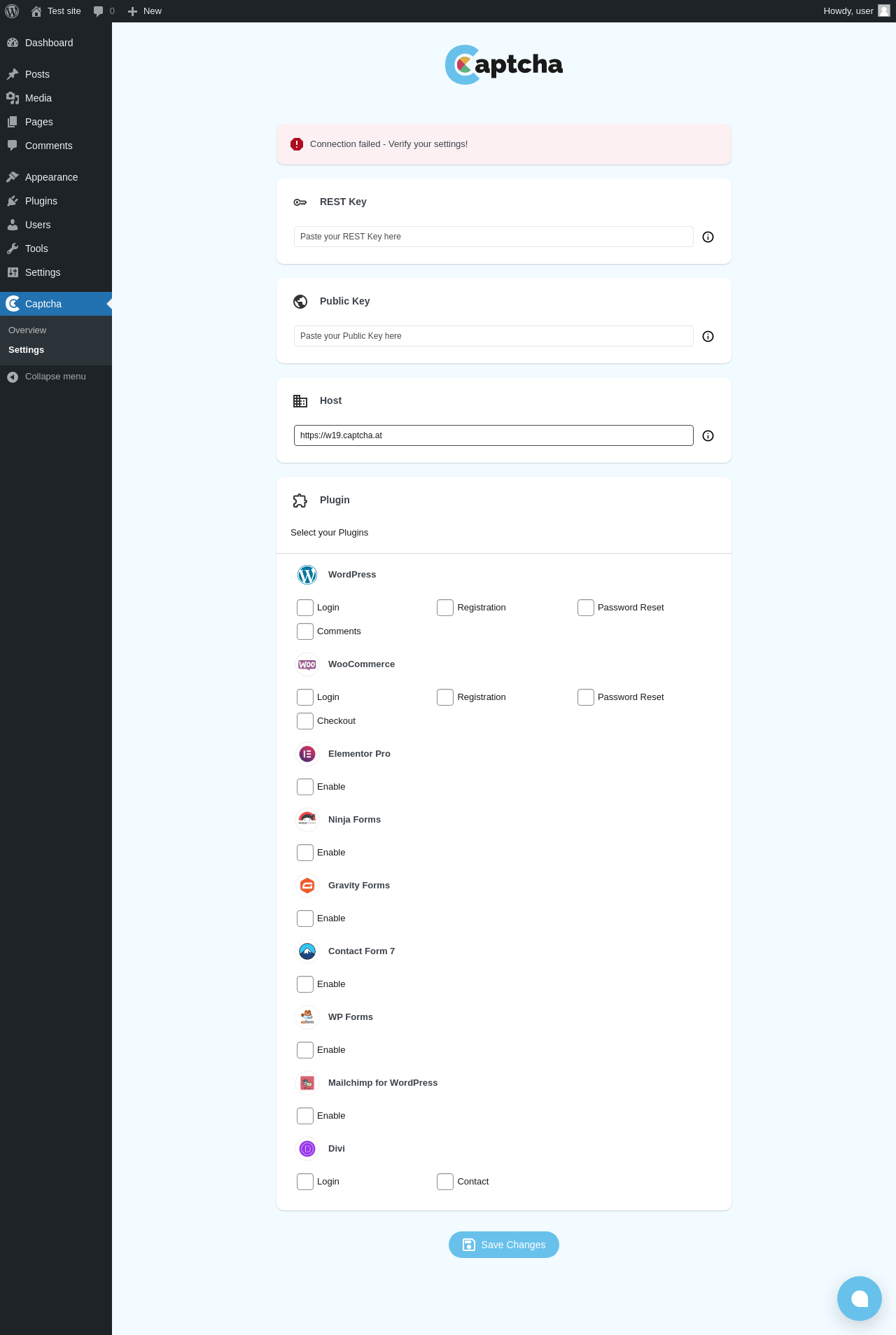
Task: Click the WordPress logo in admin bar
Action: pyautogui.click(x=12, y=11)
